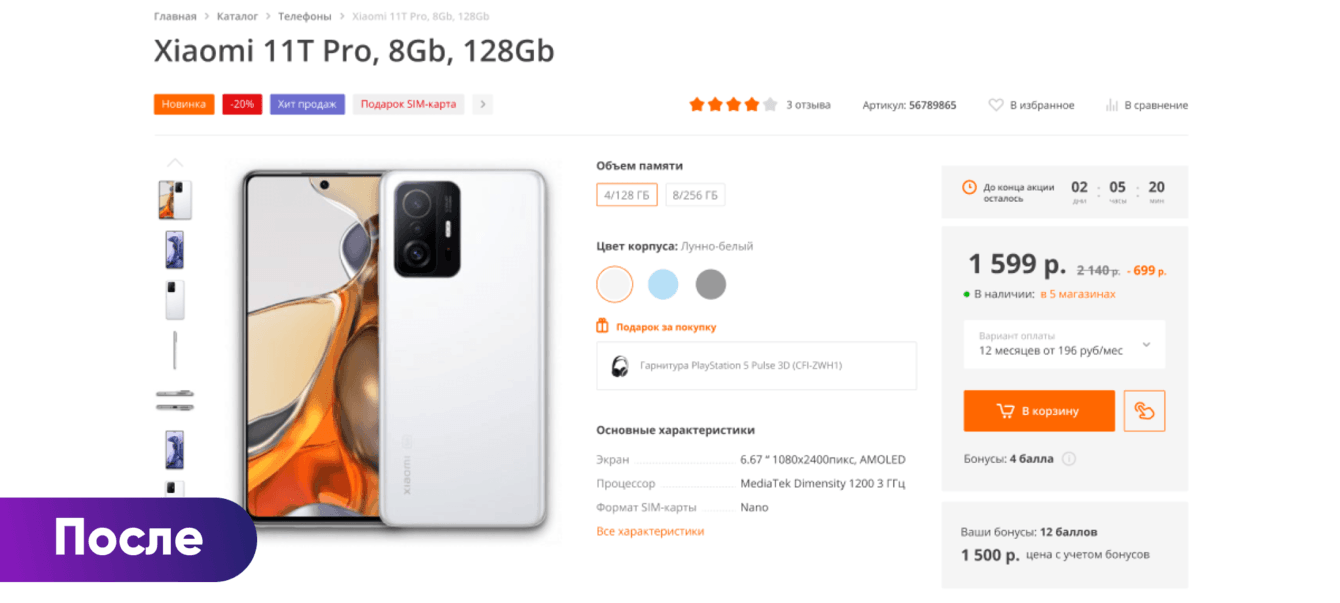The width and height of the screenshot is (1340, 603).
Task: Click the bonus info circle icon
Action: (1069, 459)
